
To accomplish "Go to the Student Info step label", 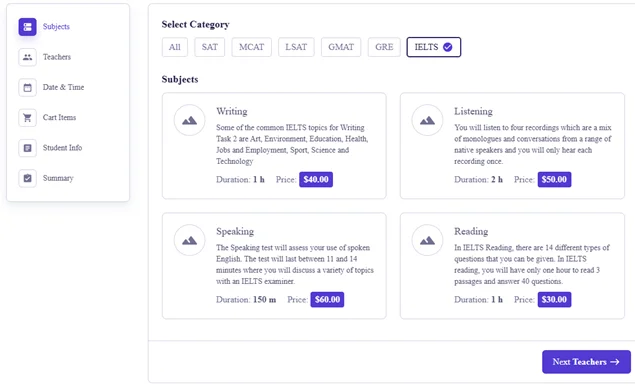I will click(62, 148).
